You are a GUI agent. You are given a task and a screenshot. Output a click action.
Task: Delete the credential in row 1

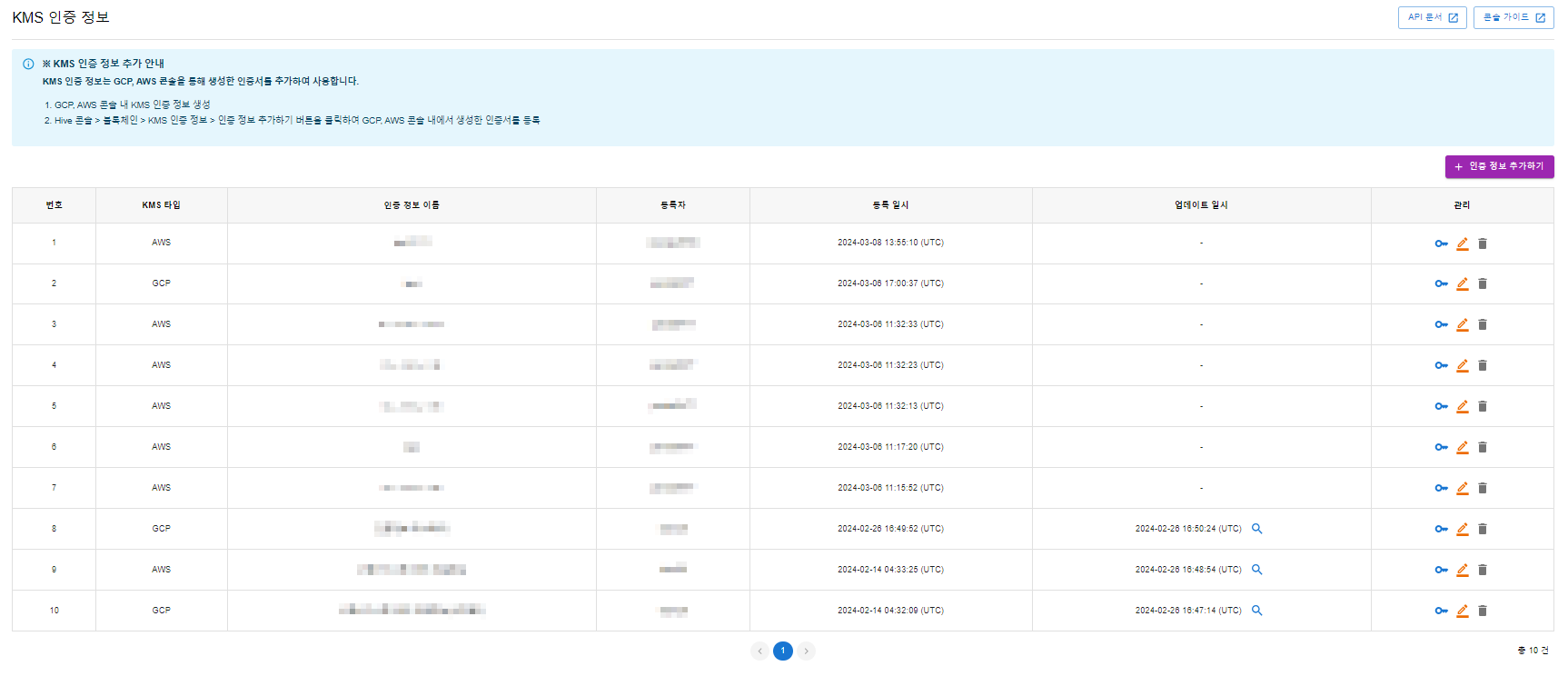1483,244
